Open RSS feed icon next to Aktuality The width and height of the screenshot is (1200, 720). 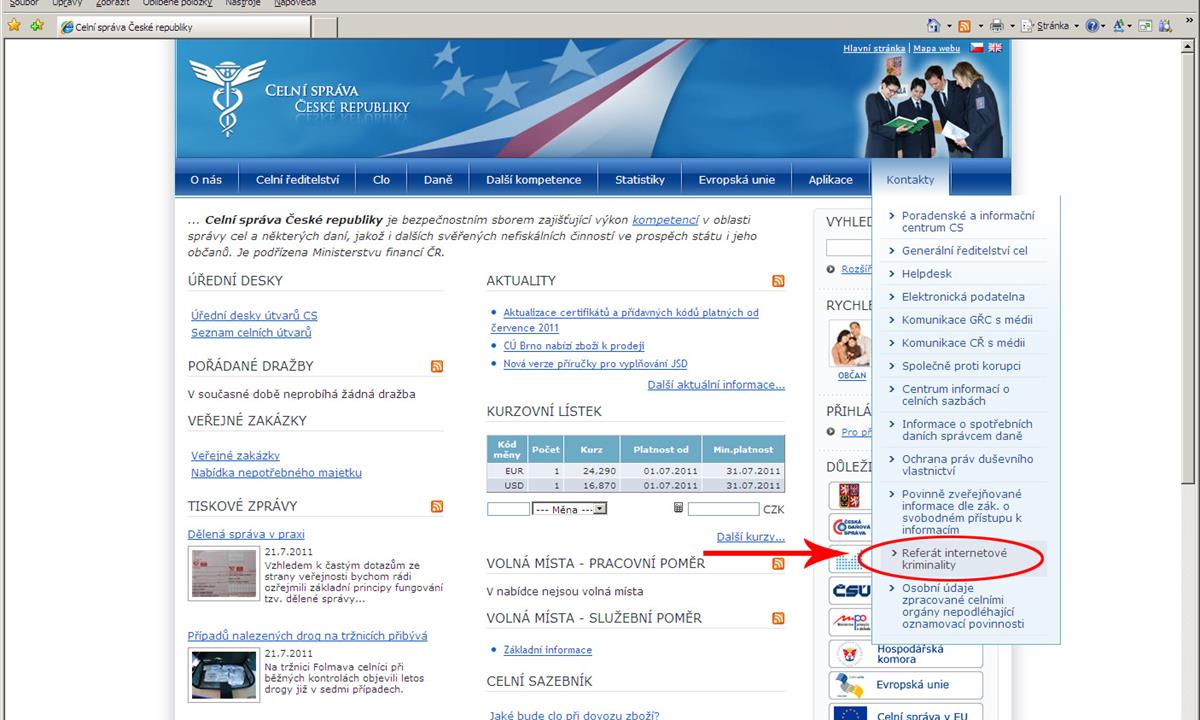click(x=778, y=281)
